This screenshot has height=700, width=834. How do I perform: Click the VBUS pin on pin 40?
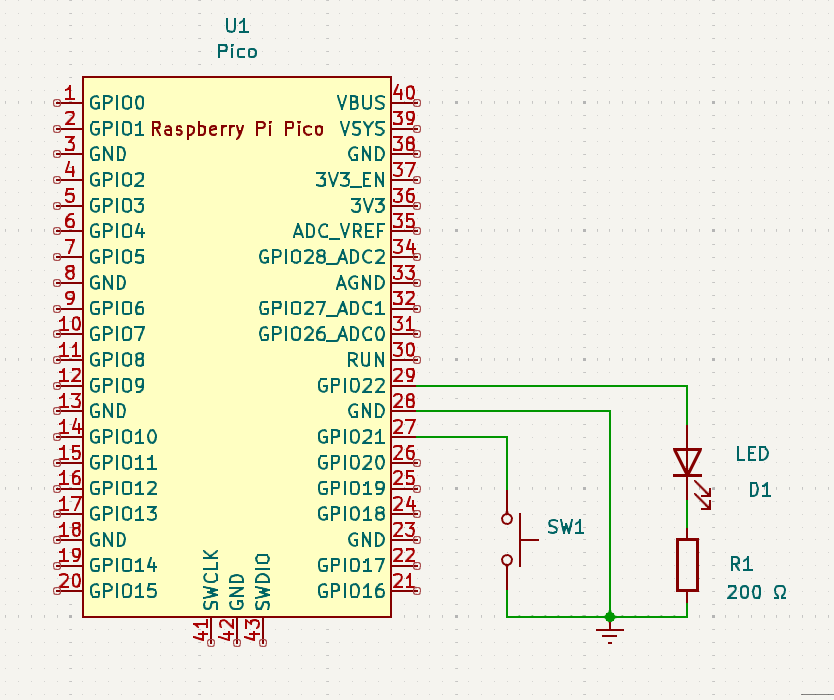click(x=405, y=102)
